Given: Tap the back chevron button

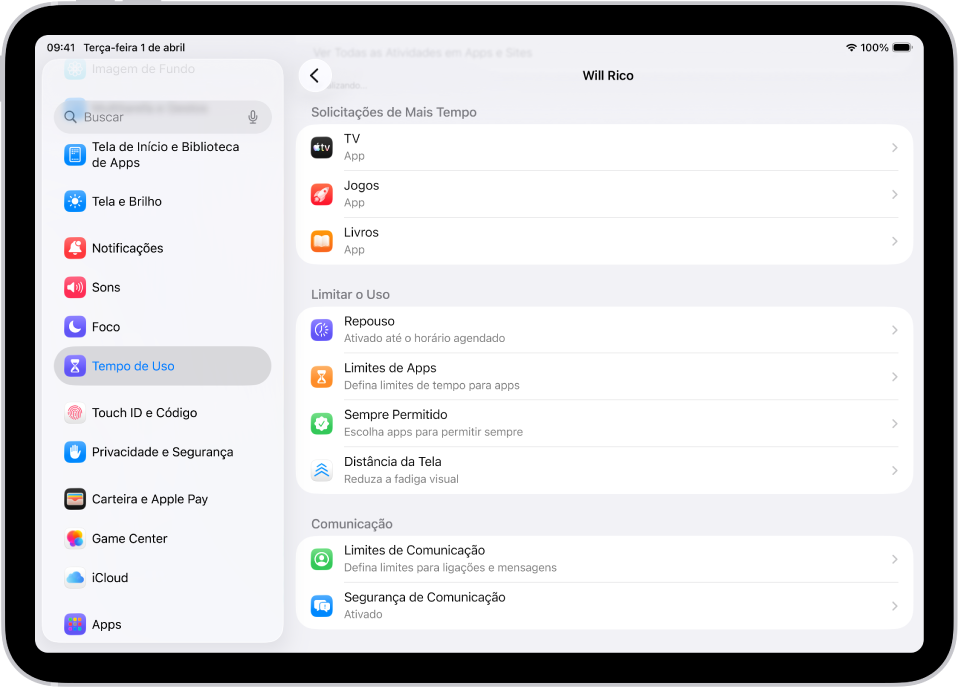Looking at the screenshot, I should (x=315, y=76).
